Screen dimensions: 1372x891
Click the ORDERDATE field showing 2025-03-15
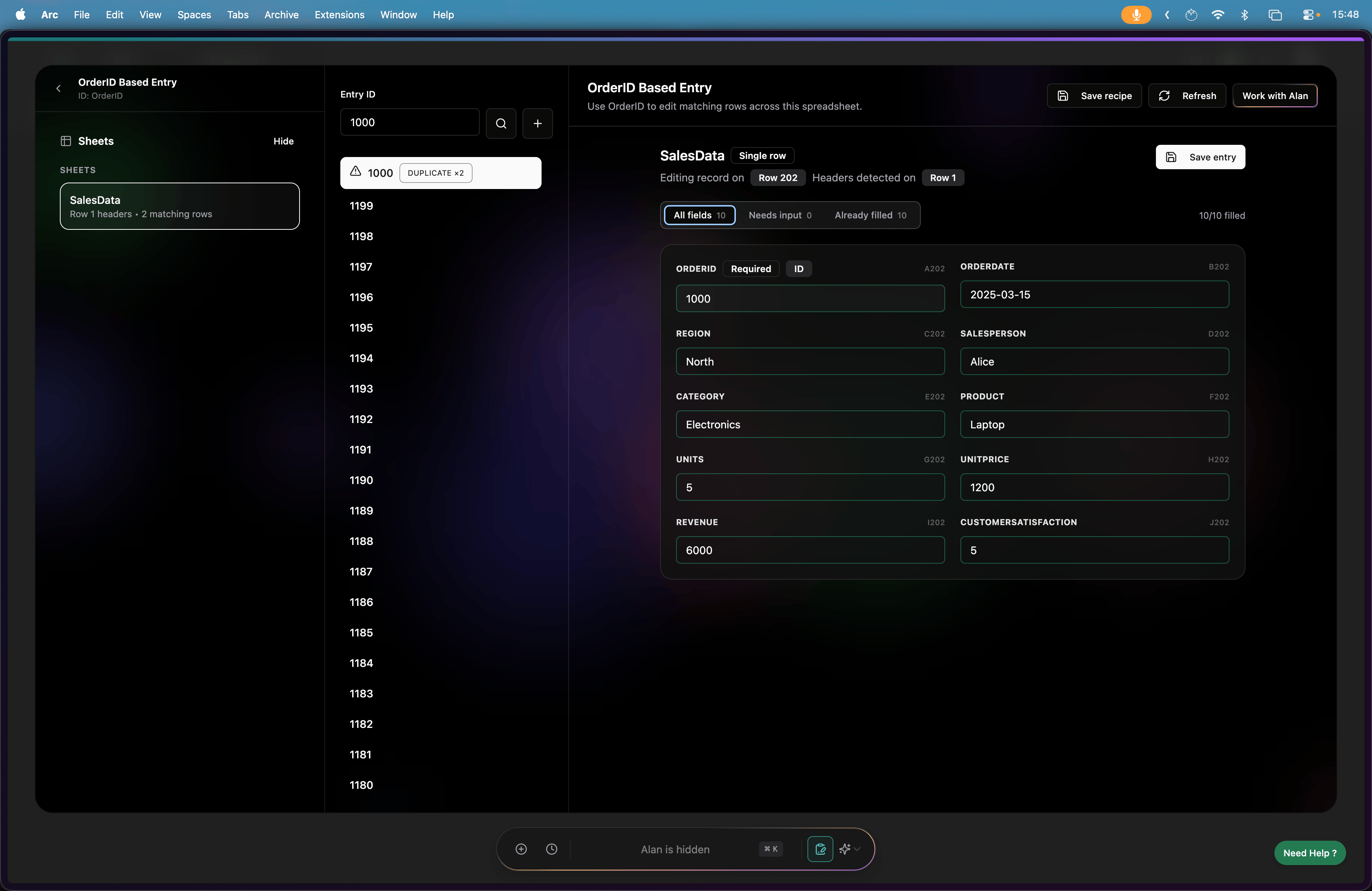[x=1094, y=295]
